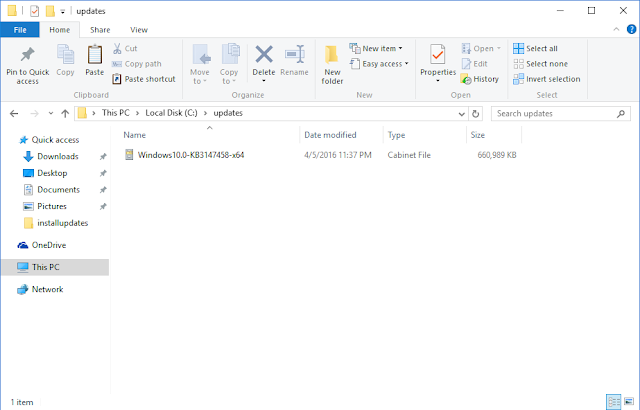640x410 pixels.
Task: Expand the Properties dropdown arrow
Action: tap(438, 81)
